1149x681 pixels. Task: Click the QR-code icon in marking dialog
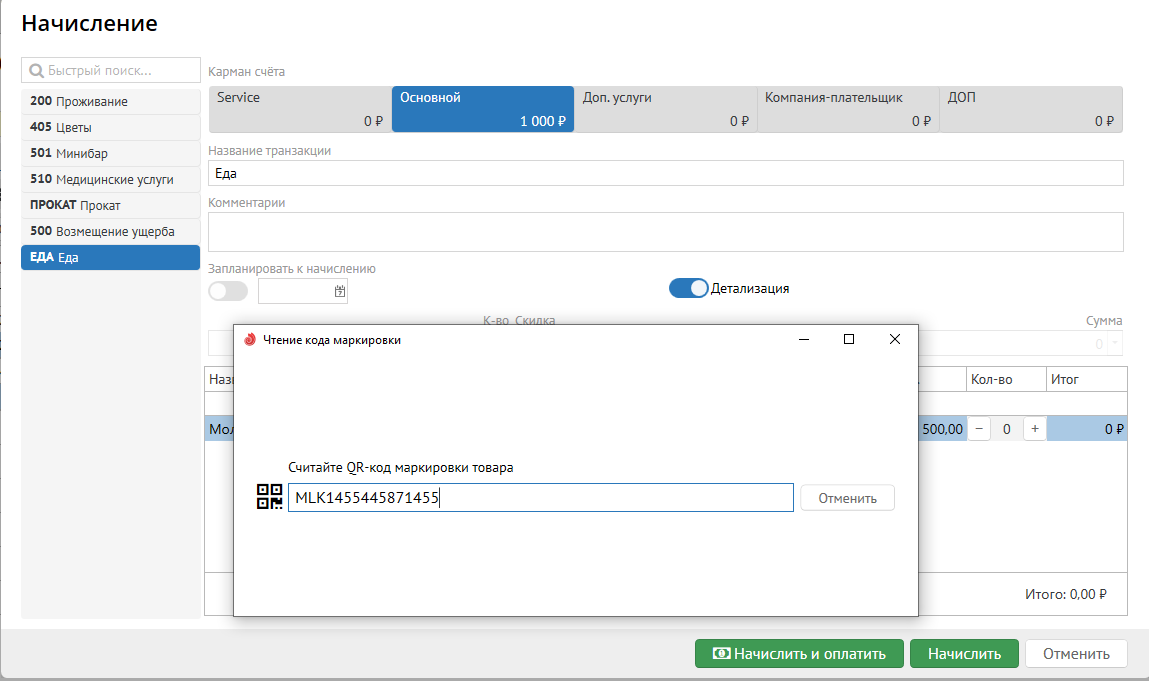(x=269, y=497)
